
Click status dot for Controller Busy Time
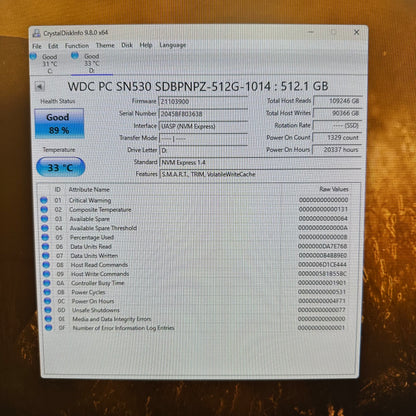pos(47,283)
